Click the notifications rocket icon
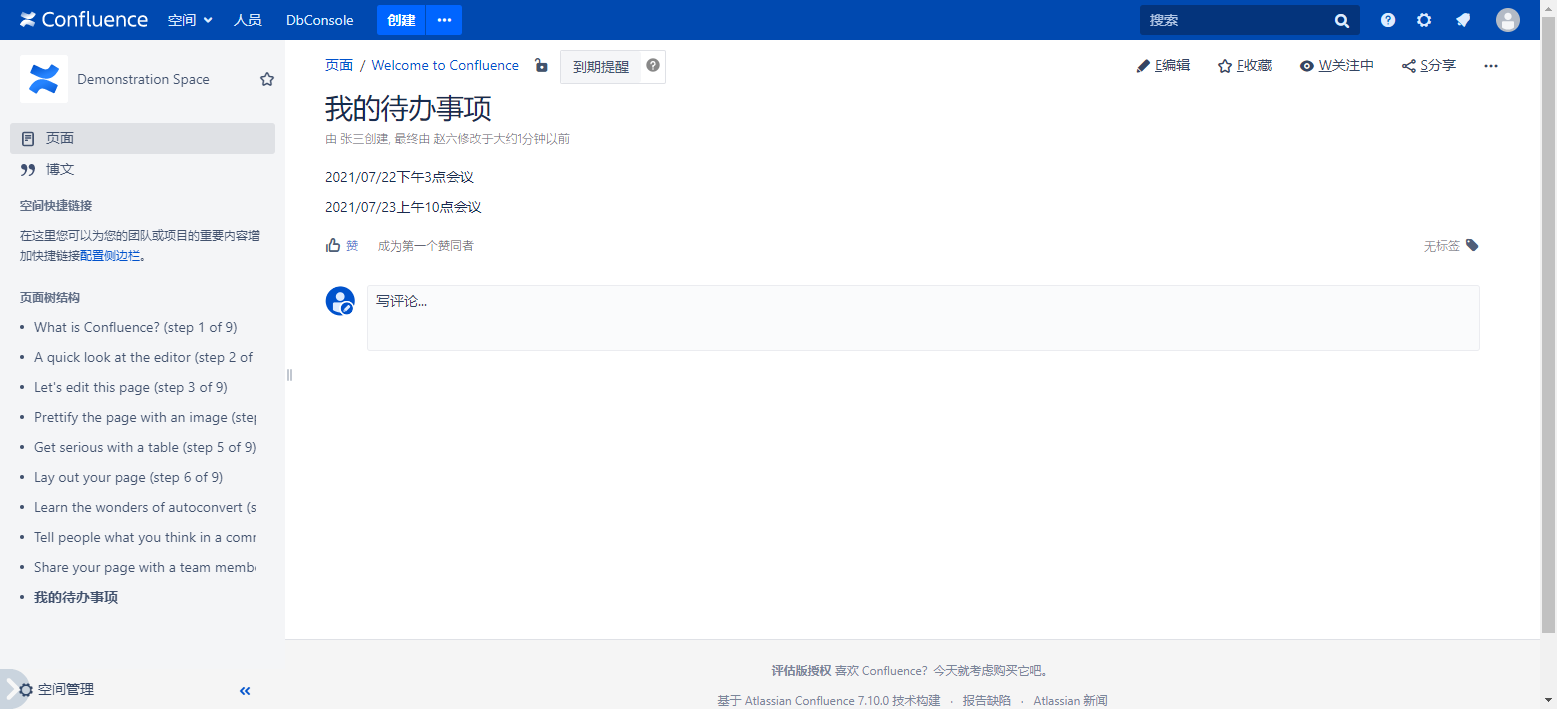Viewport: 1557px width, 709px height. click(1463, 20)
